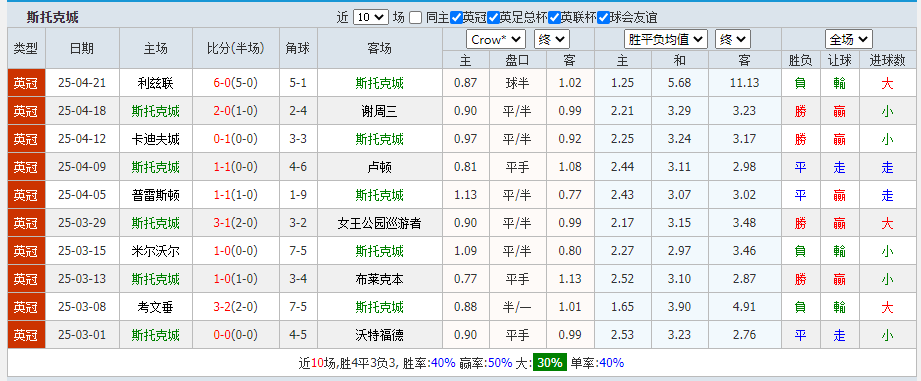Click 赢率 value 50%
The image size is (921, 381).
pos(500,363)
